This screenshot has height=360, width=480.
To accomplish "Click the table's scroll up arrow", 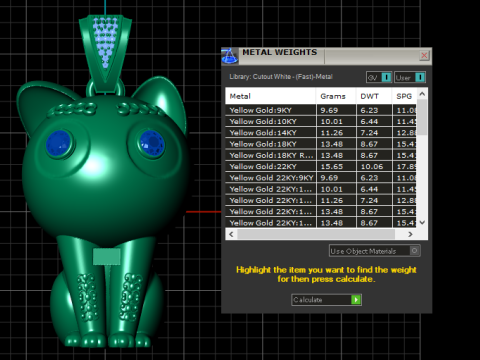I will (422, 94).
